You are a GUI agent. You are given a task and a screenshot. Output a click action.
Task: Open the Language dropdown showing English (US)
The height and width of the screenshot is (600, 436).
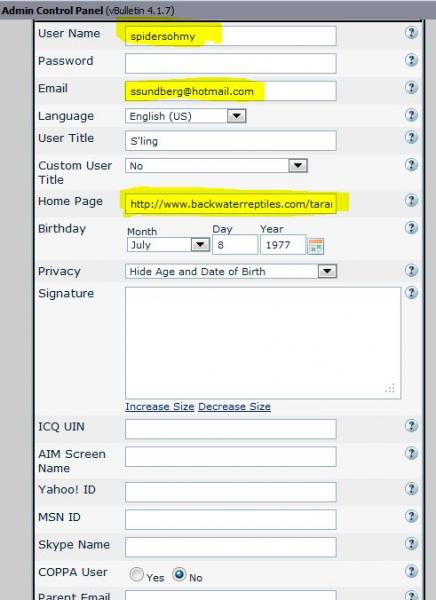186,116
